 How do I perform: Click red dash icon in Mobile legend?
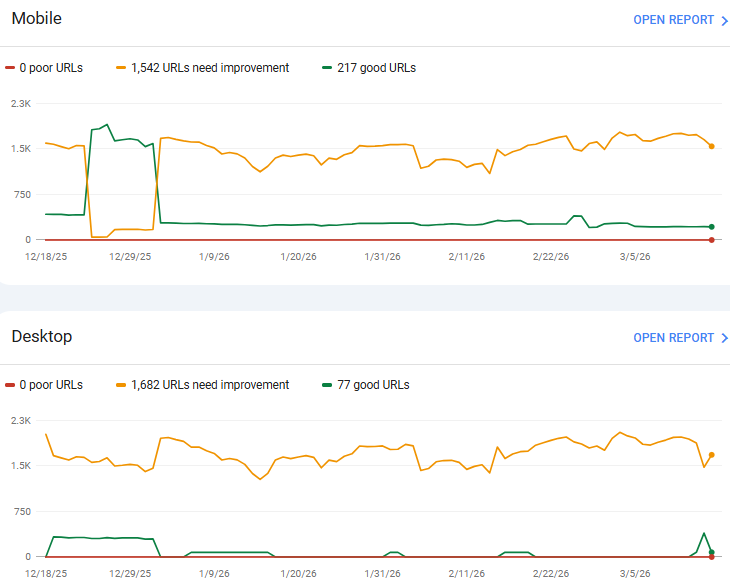10,68
